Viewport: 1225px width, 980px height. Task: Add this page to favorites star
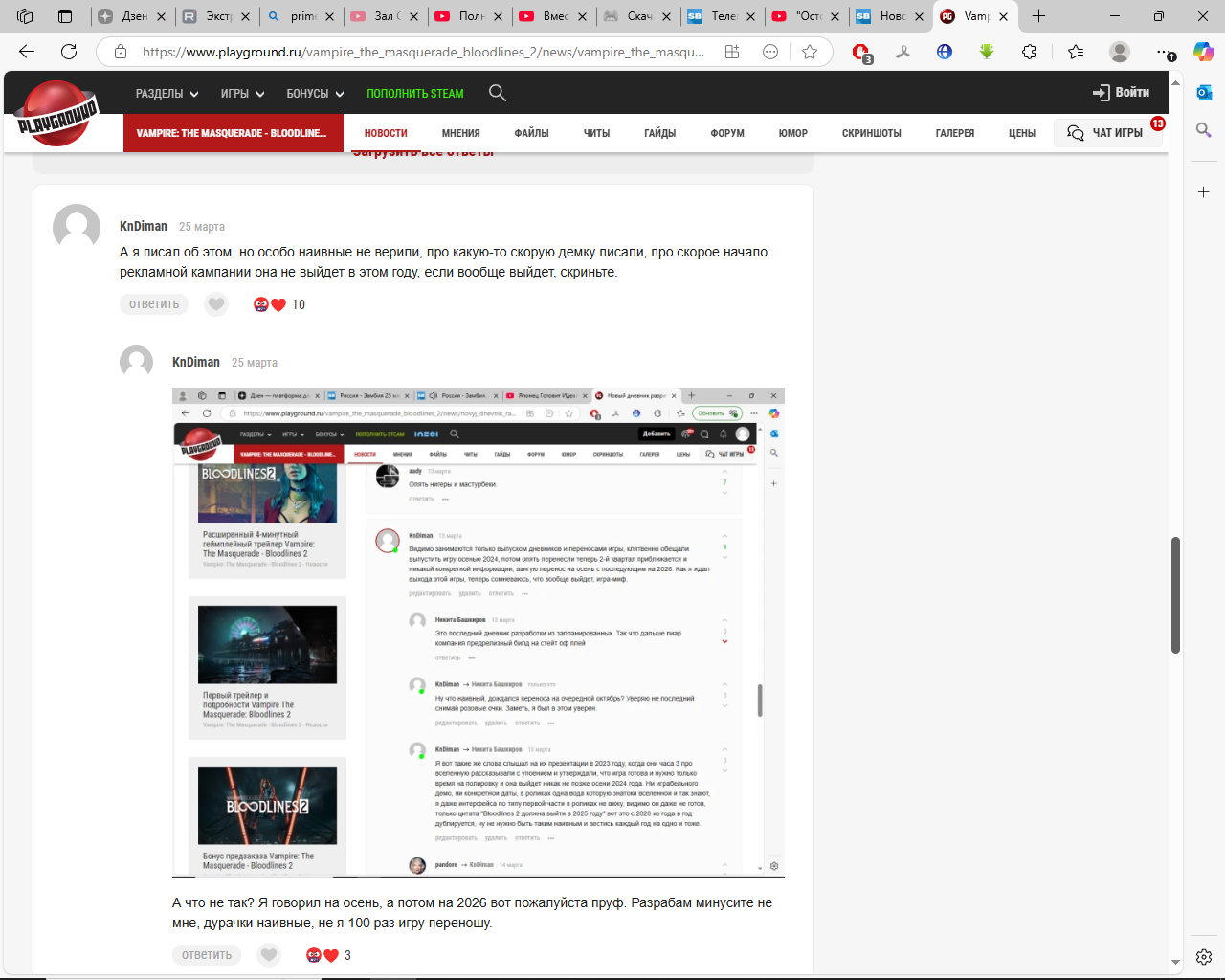(810, 52)
